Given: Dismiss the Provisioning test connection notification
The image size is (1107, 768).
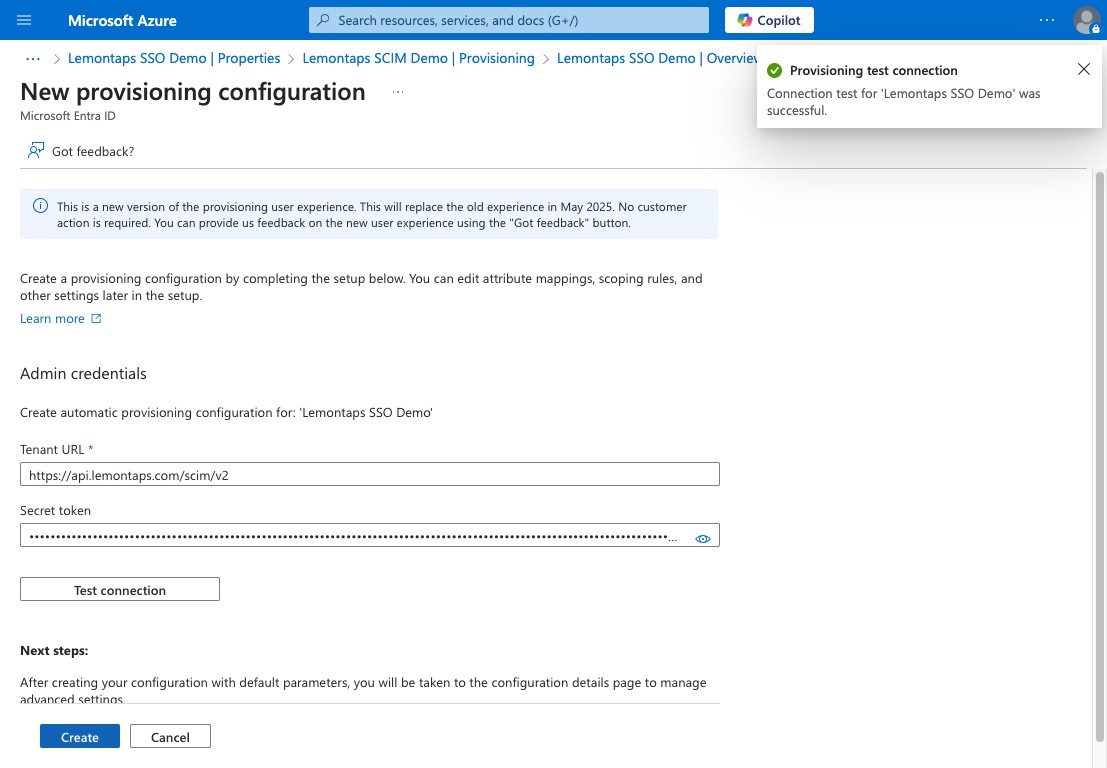Looking at the screenshot, I should [x=1084, y=69].
